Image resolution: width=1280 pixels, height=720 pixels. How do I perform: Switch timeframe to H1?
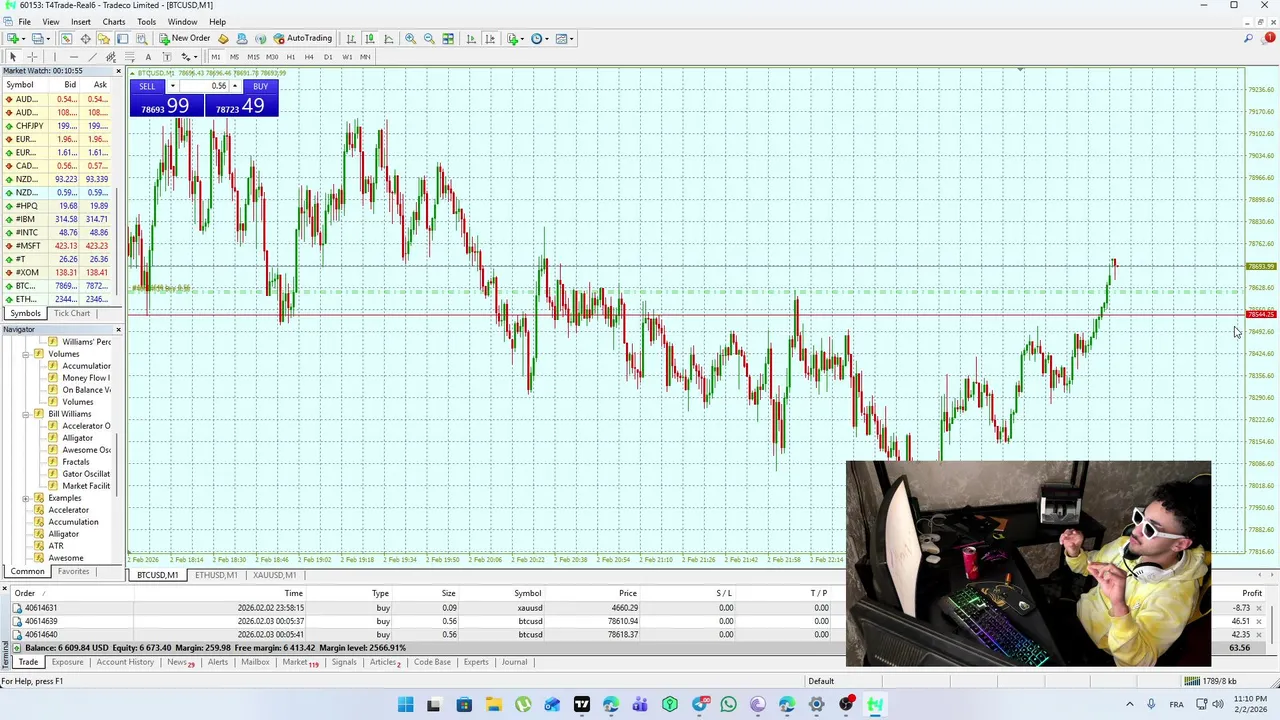pos(291,57)
